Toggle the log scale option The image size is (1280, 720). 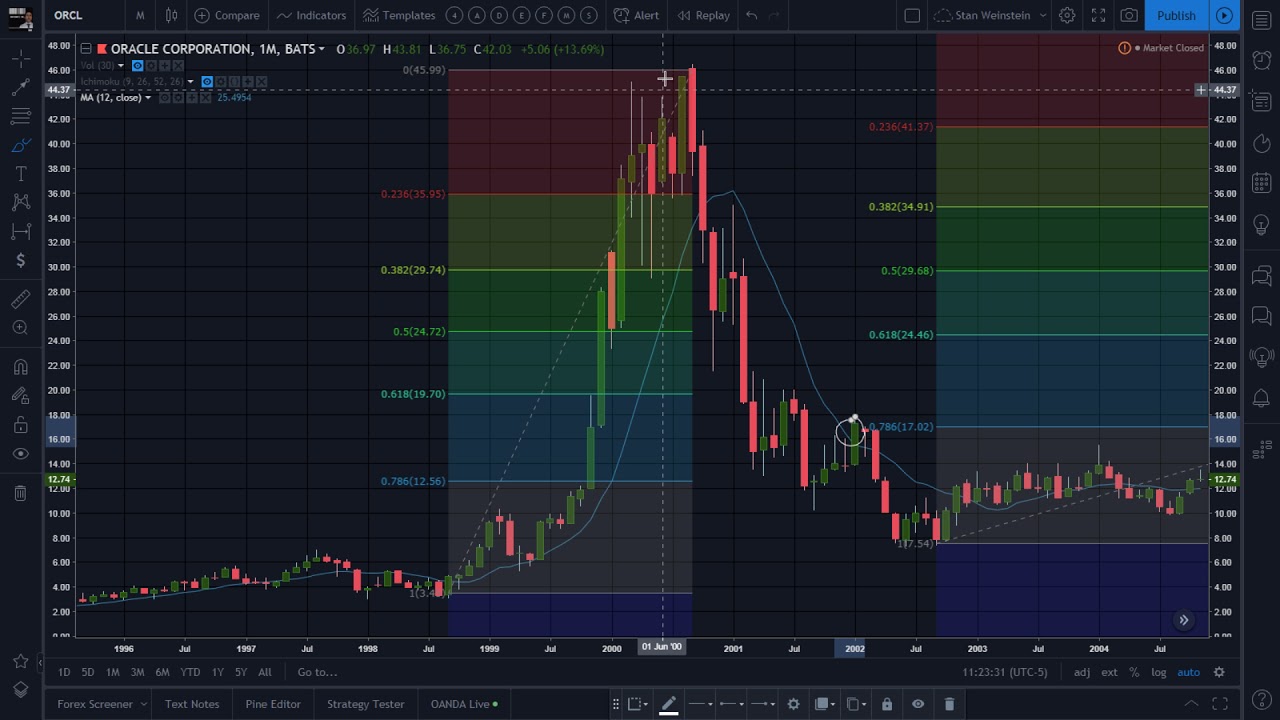pyautogui.click(x=1158, y=672)
